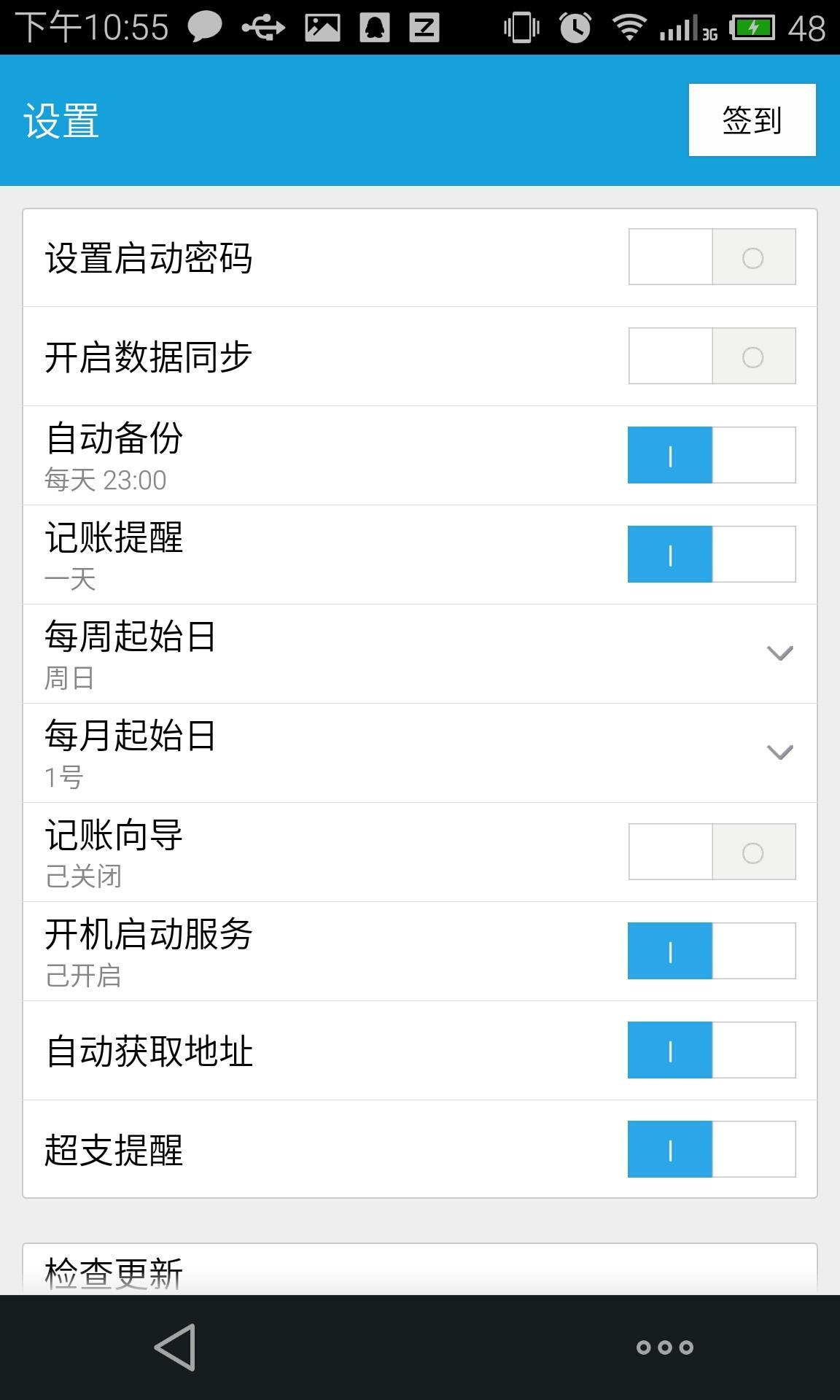Image resolution: width=840 pixels, height=1400 pixels.
Task: Open 每周起始日 setting showing 周日
Action: click(292, 654)
